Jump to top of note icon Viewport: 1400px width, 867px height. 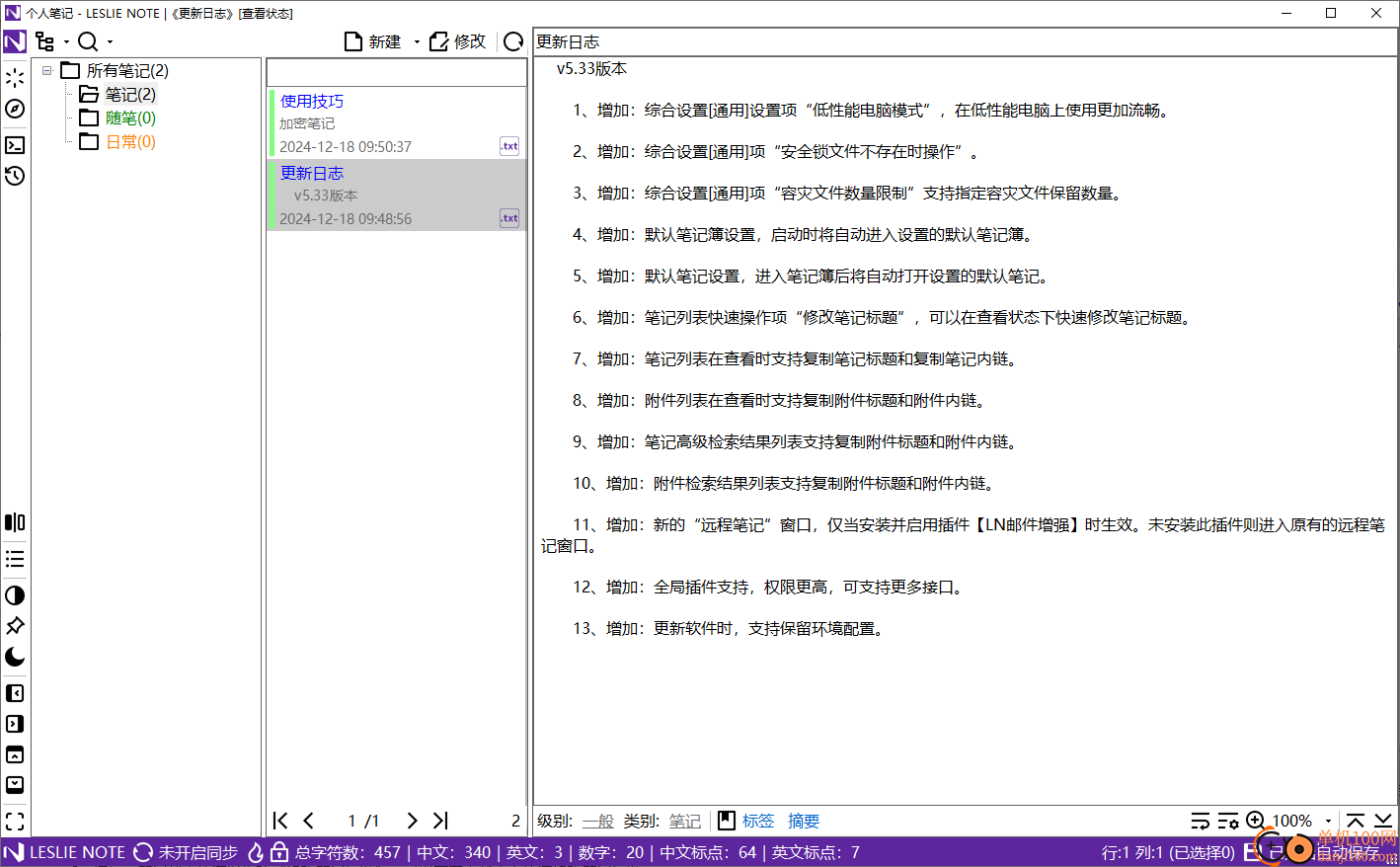1356,821
